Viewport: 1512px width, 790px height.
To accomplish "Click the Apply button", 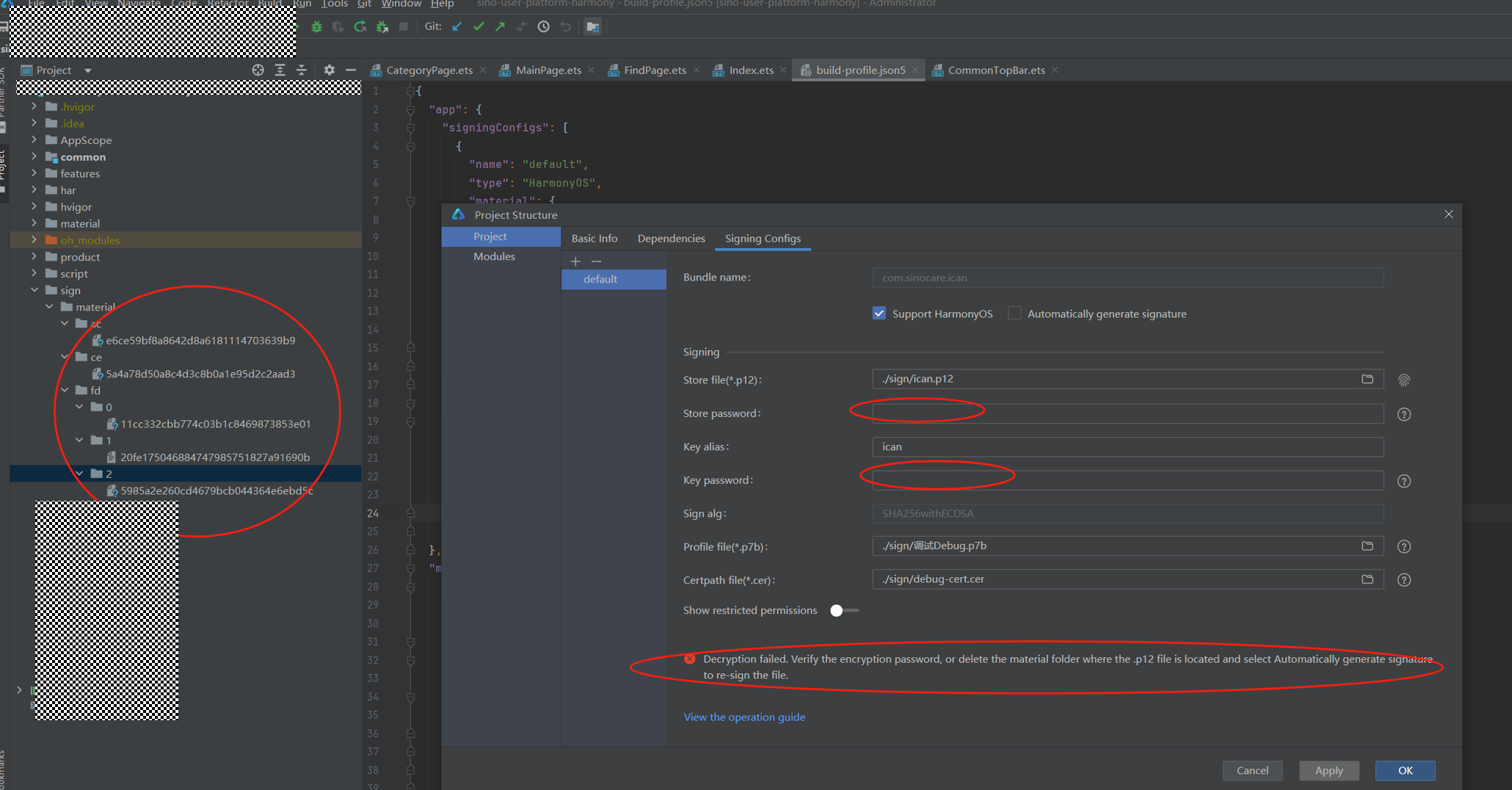I will (x=1329, y=771).
